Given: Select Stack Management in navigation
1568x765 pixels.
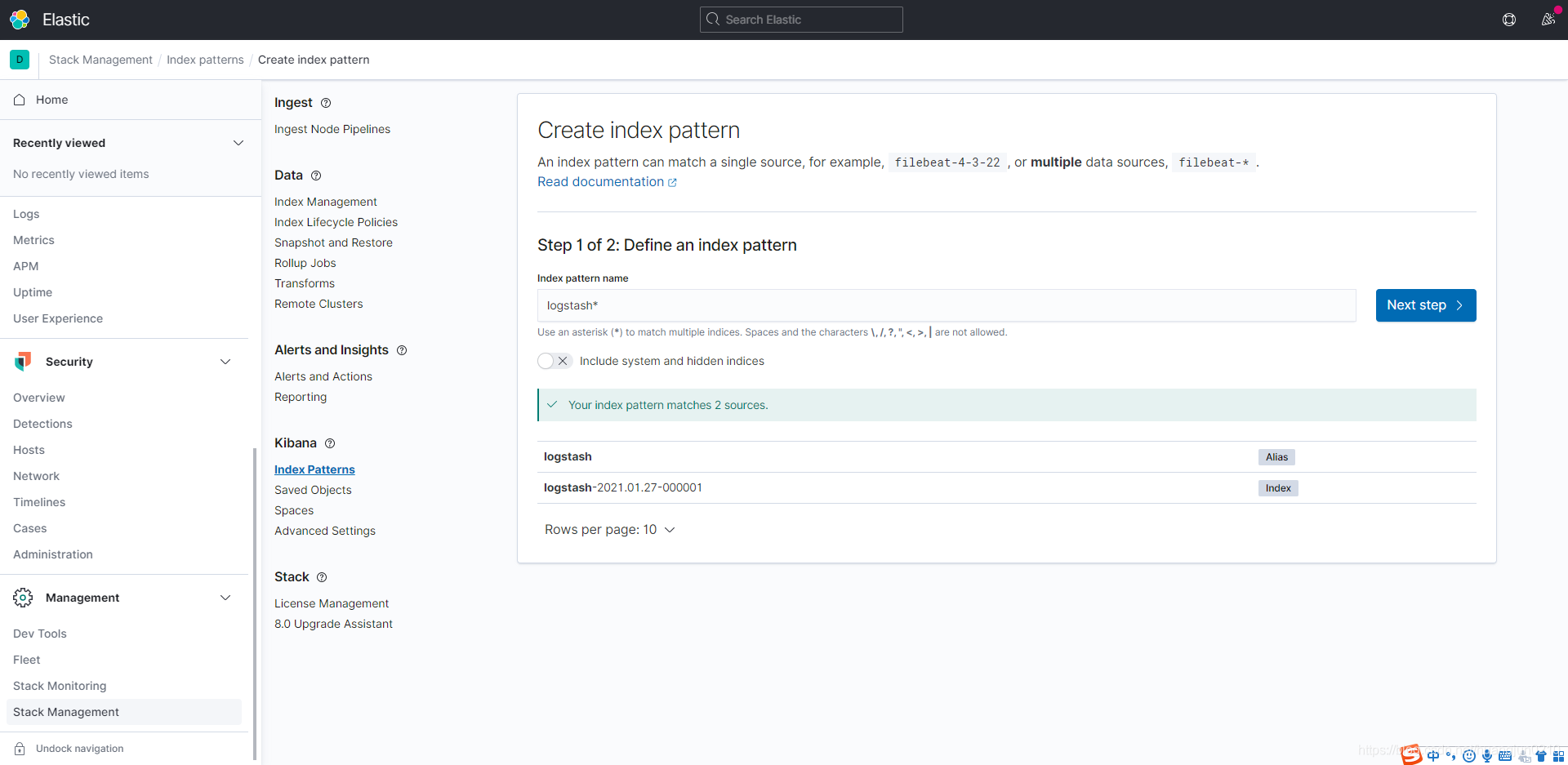Looking at the screenshot, I should (124, 712).
